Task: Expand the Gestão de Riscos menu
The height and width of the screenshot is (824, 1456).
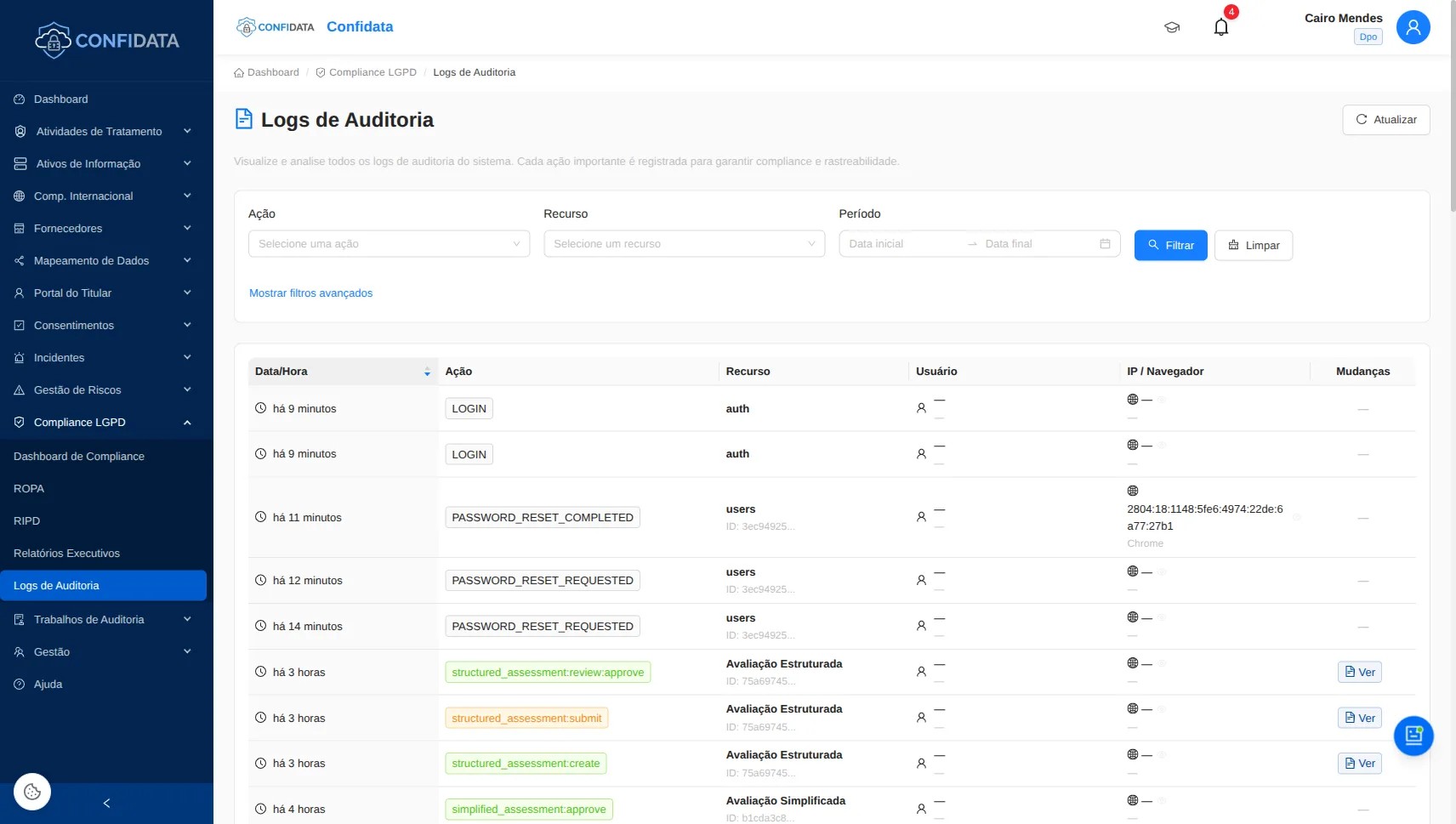Action: [x=104, y=389]
